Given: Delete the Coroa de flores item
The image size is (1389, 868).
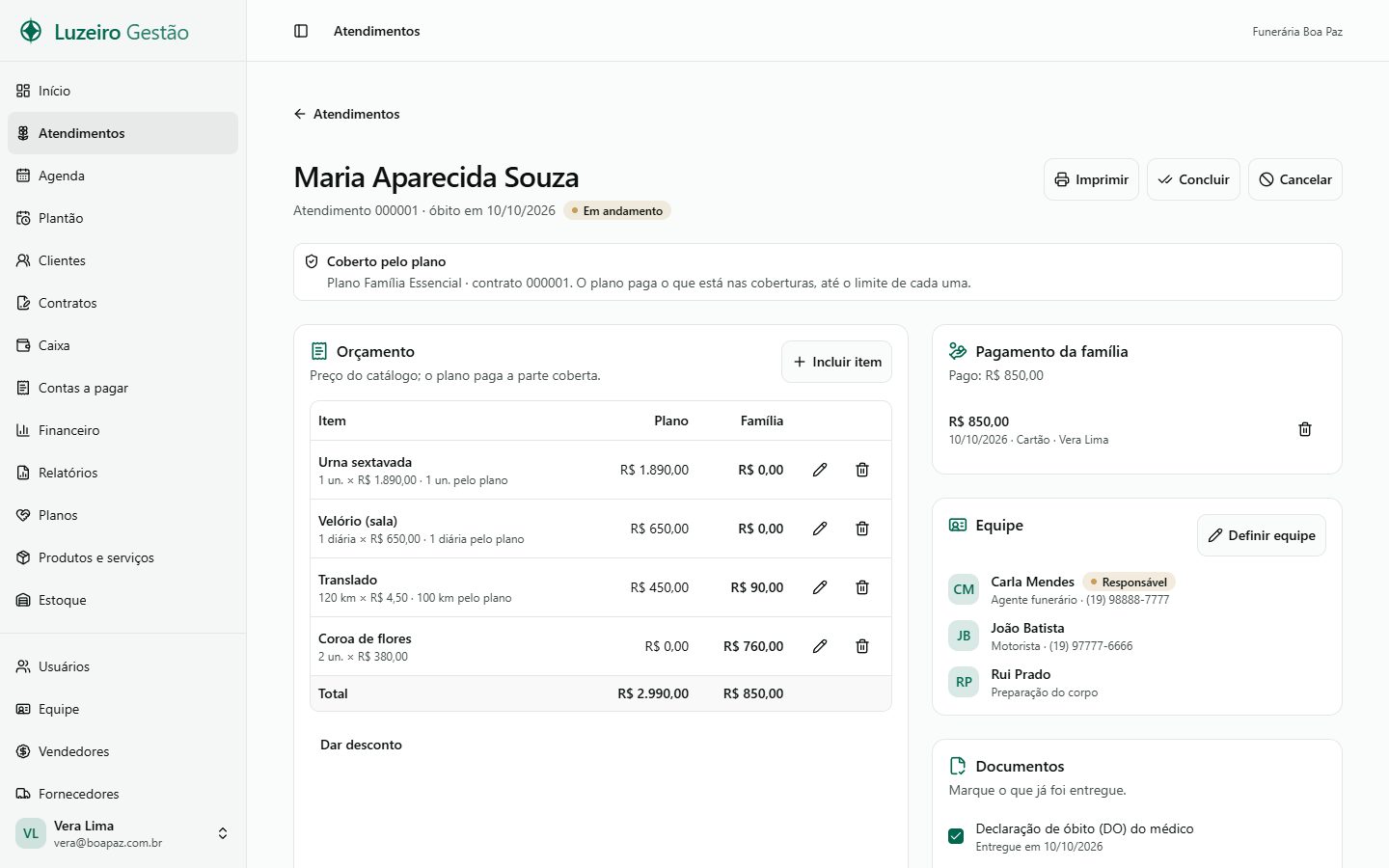Looking at the screenshot, I should coord(862,646).
